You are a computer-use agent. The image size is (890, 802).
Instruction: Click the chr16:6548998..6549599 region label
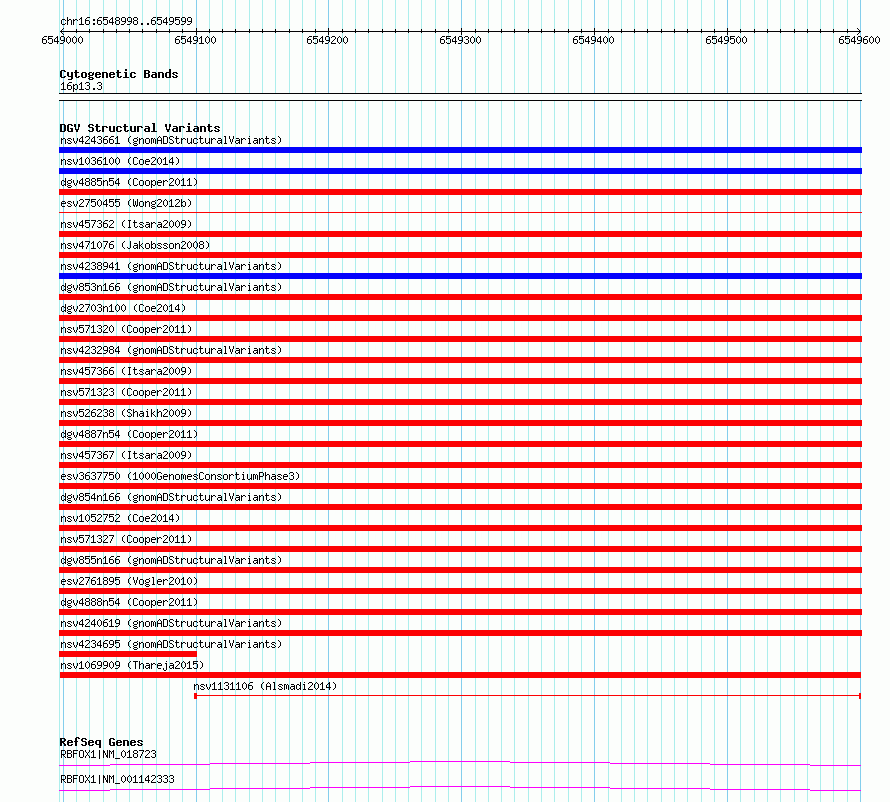point(126,21)
